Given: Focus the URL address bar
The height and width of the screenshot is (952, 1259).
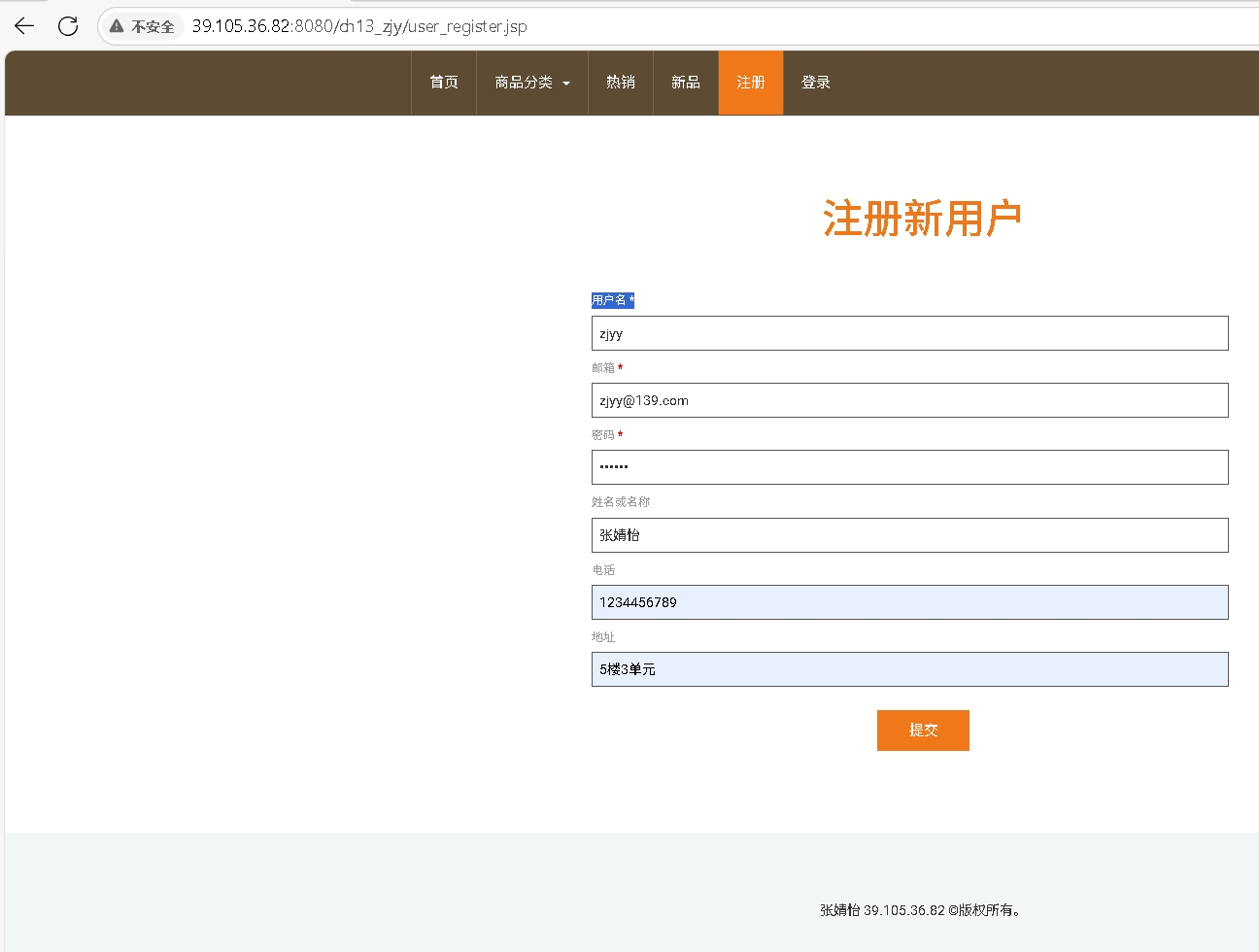Looking at the screenshot, I should [680, 26].
